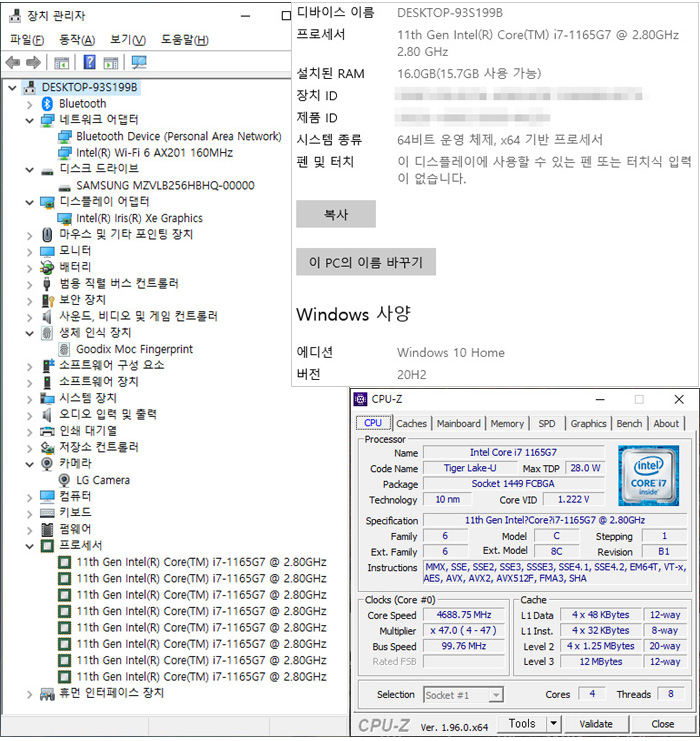Select the Intel(R) Wi-Fi 6 AX201 160MHz adapter
Viewport: 700px width, 741px height.
pos(154,153)
